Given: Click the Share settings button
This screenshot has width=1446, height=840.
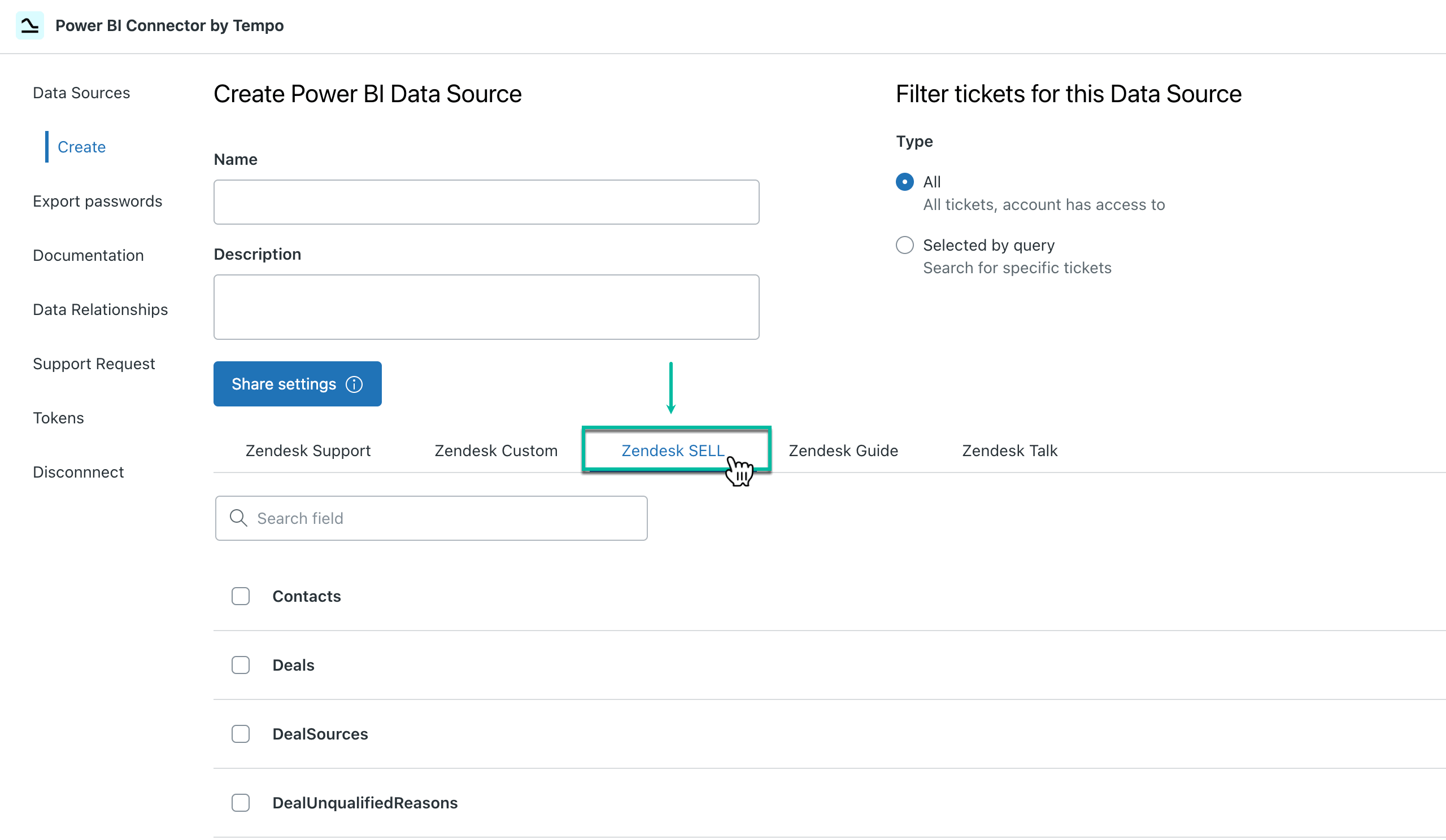Looking at the screenshot, I should (284, 384).
